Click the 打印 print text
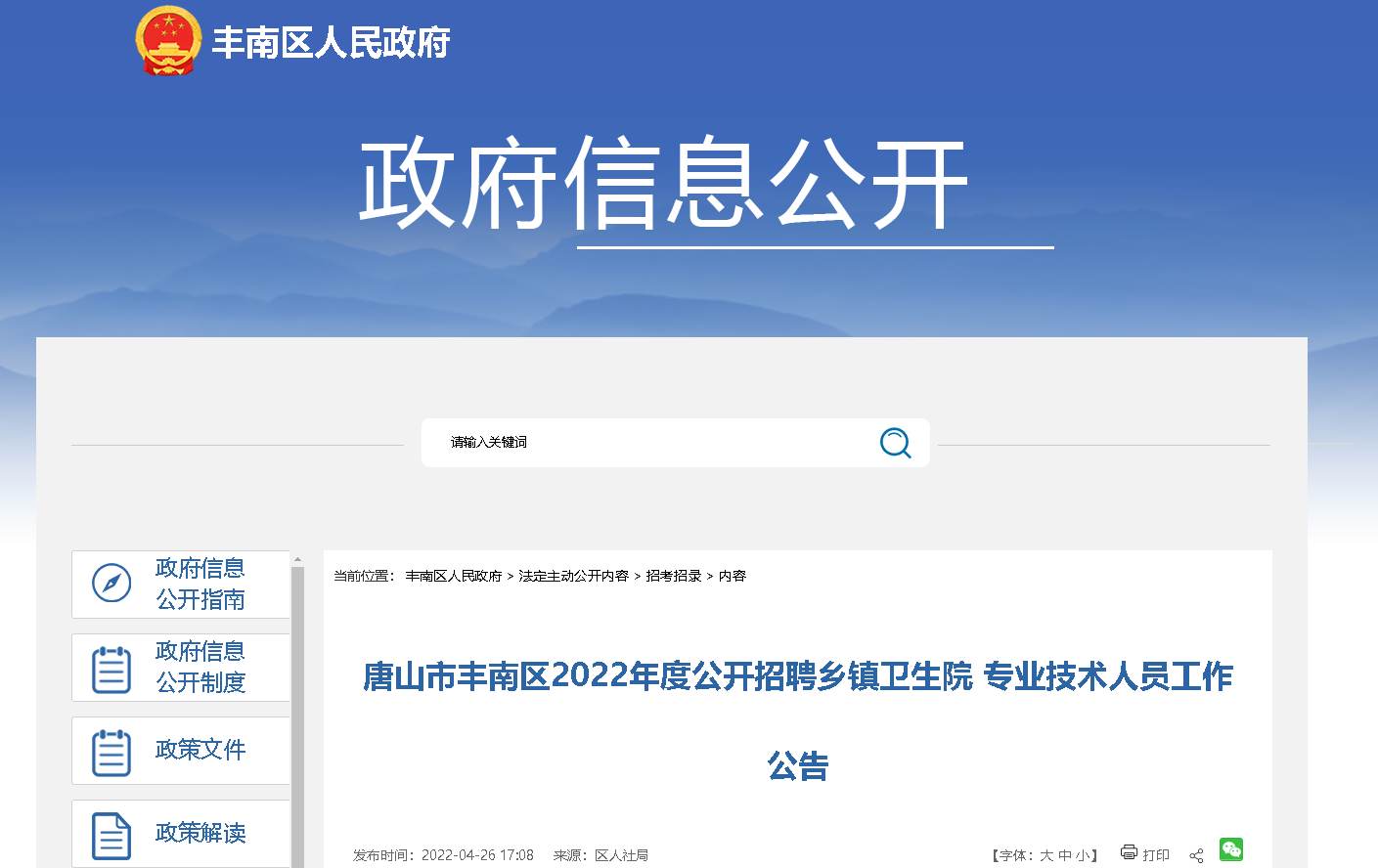Image resolution: width=1378 pixels, height=868 pixels. pyautogui.click(x=1156, y=855)
